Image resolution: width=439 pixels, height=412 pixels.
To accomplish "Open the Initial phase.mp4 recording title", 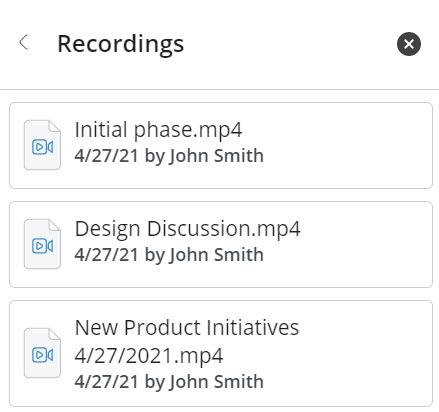I will 158,130.
